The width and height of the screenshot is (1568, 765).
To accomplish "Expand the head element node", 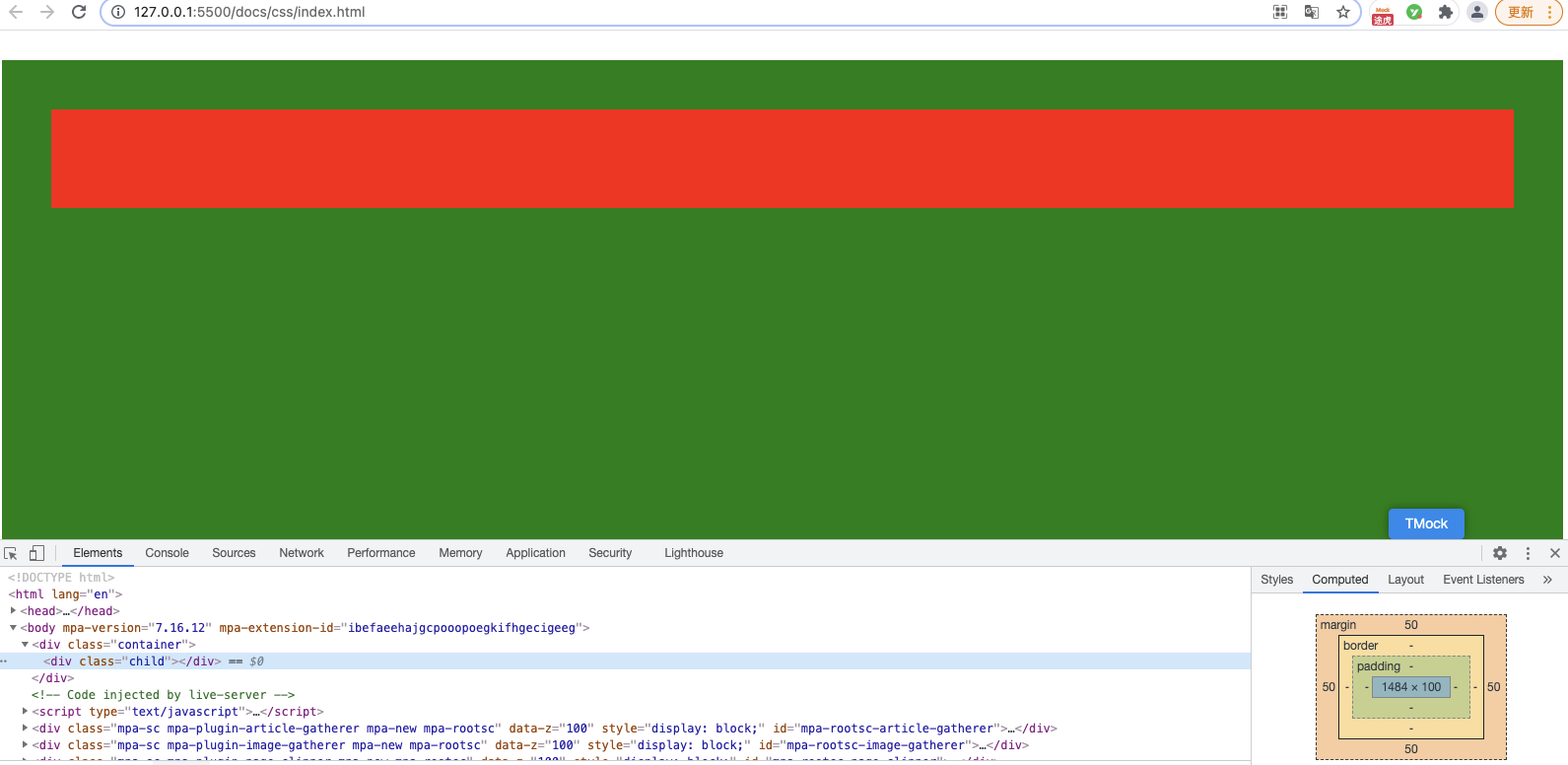I will (13, 611).
